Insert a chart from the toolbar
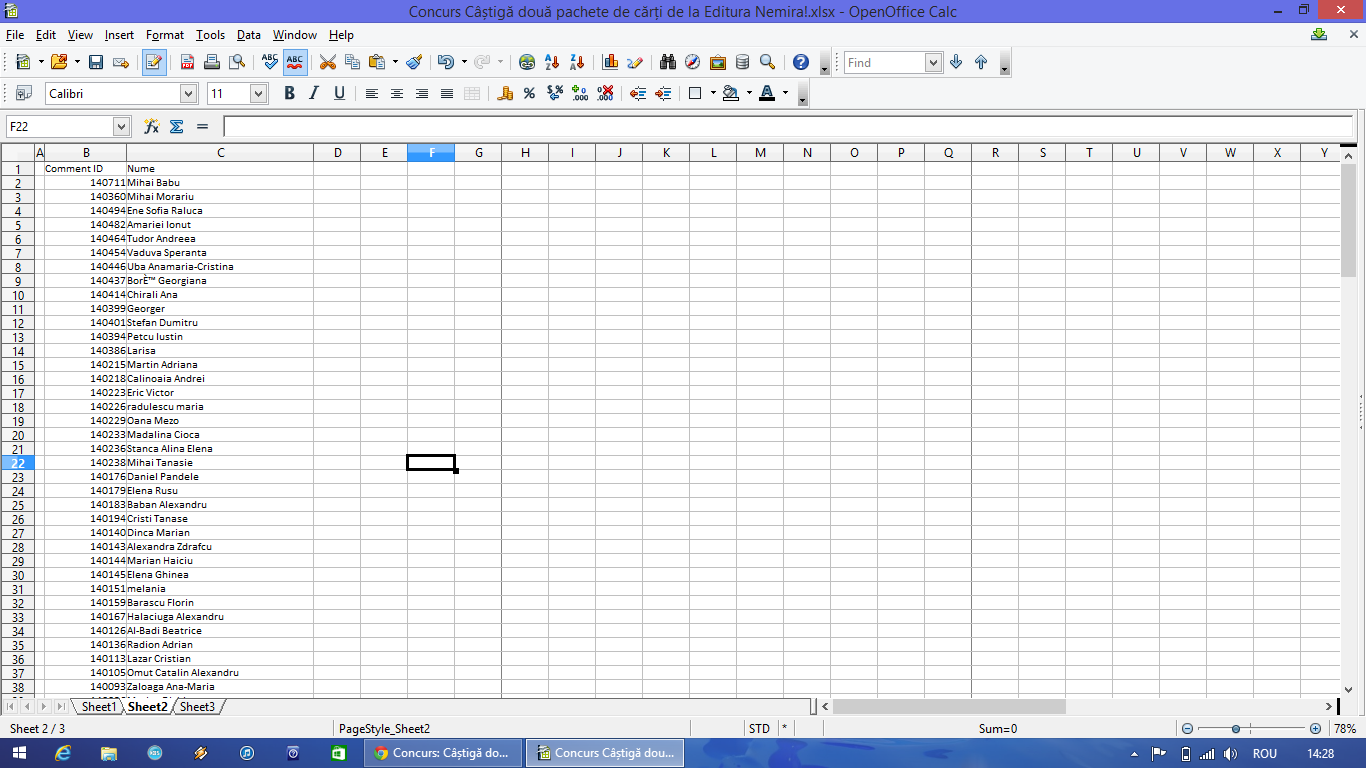This screenshot has height=768, width=1366. point(610,62)
